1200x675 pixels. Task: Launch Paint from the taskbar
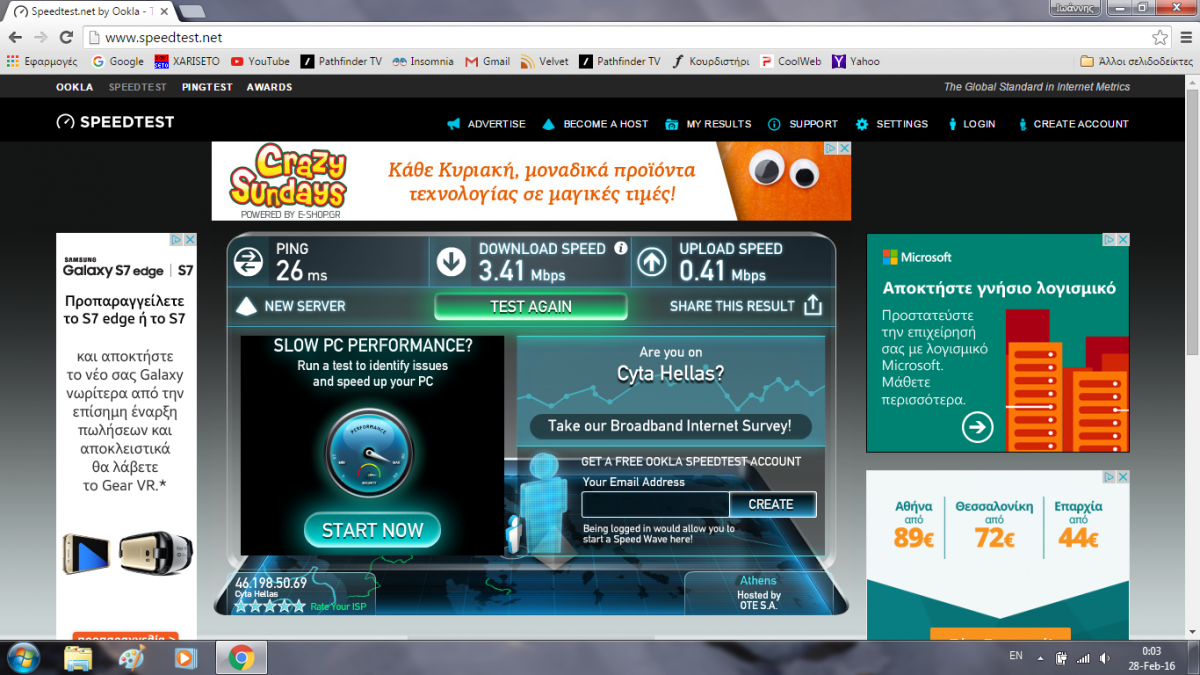point(132,658)
